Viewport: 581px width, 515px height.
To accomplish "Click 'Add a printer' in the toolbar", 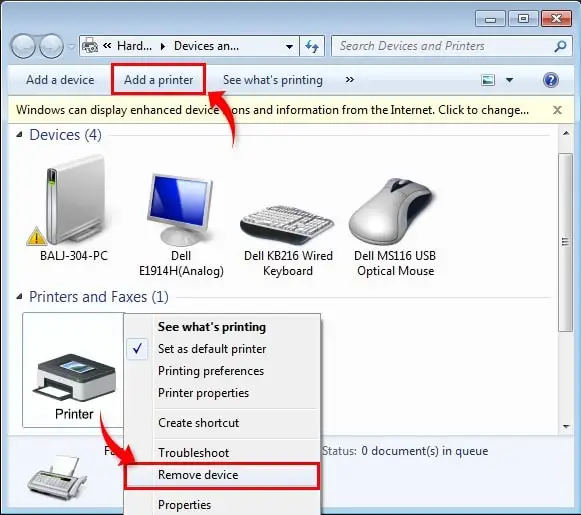I will click(x=158, y=80).
